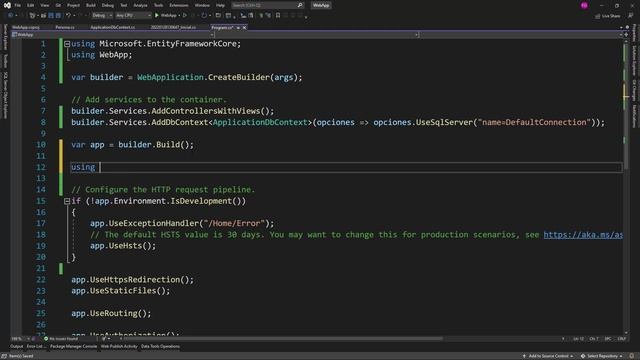Open the Any CPU platform dropdown
Image resolution: width=640 pixels, height=360 pixels.
point(133,16)
